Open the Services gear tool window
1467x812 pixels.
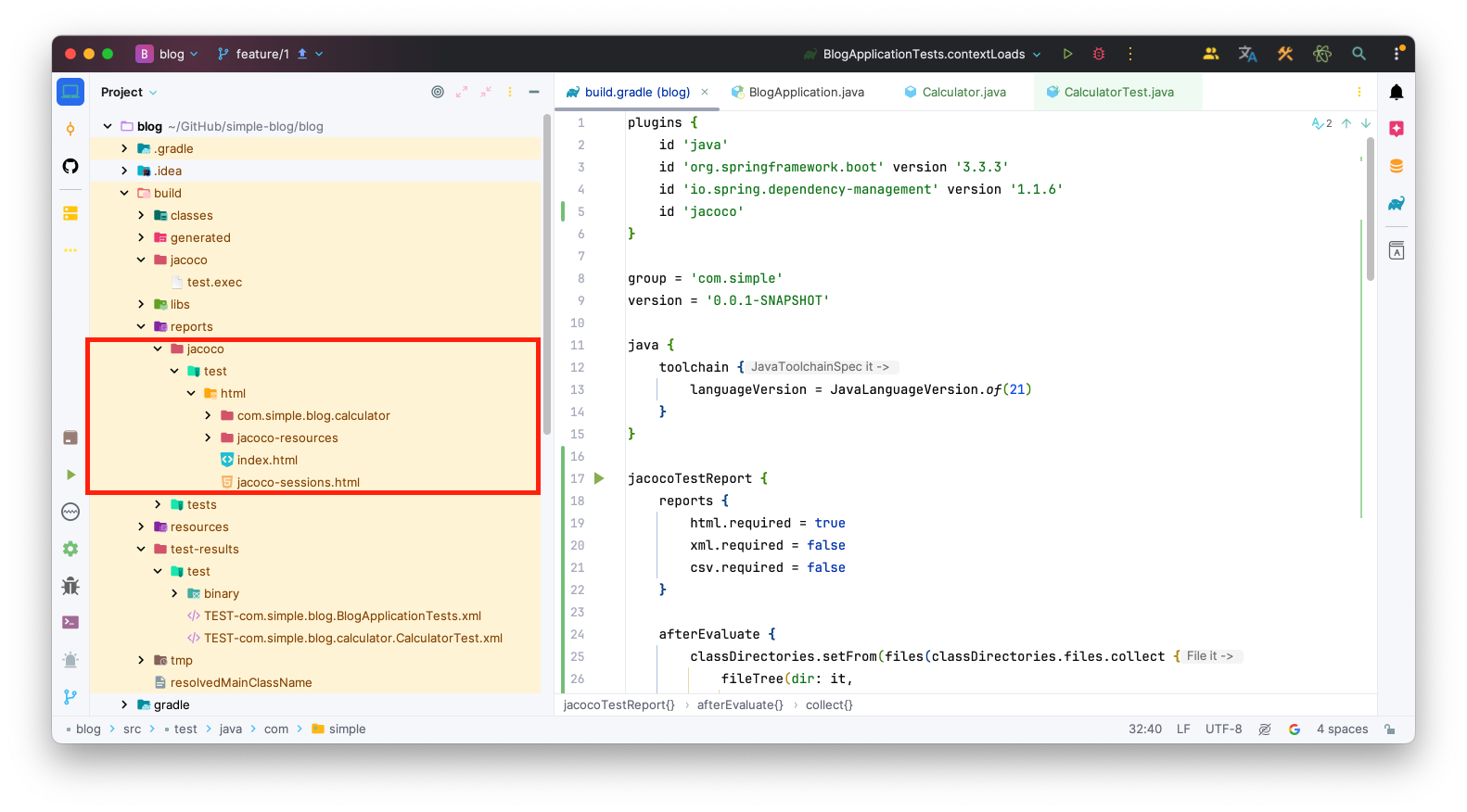70,549
